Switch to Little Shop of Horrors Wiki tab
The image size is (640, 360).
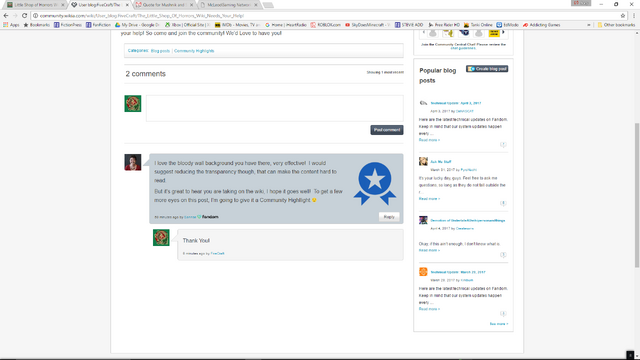point(36,5)
